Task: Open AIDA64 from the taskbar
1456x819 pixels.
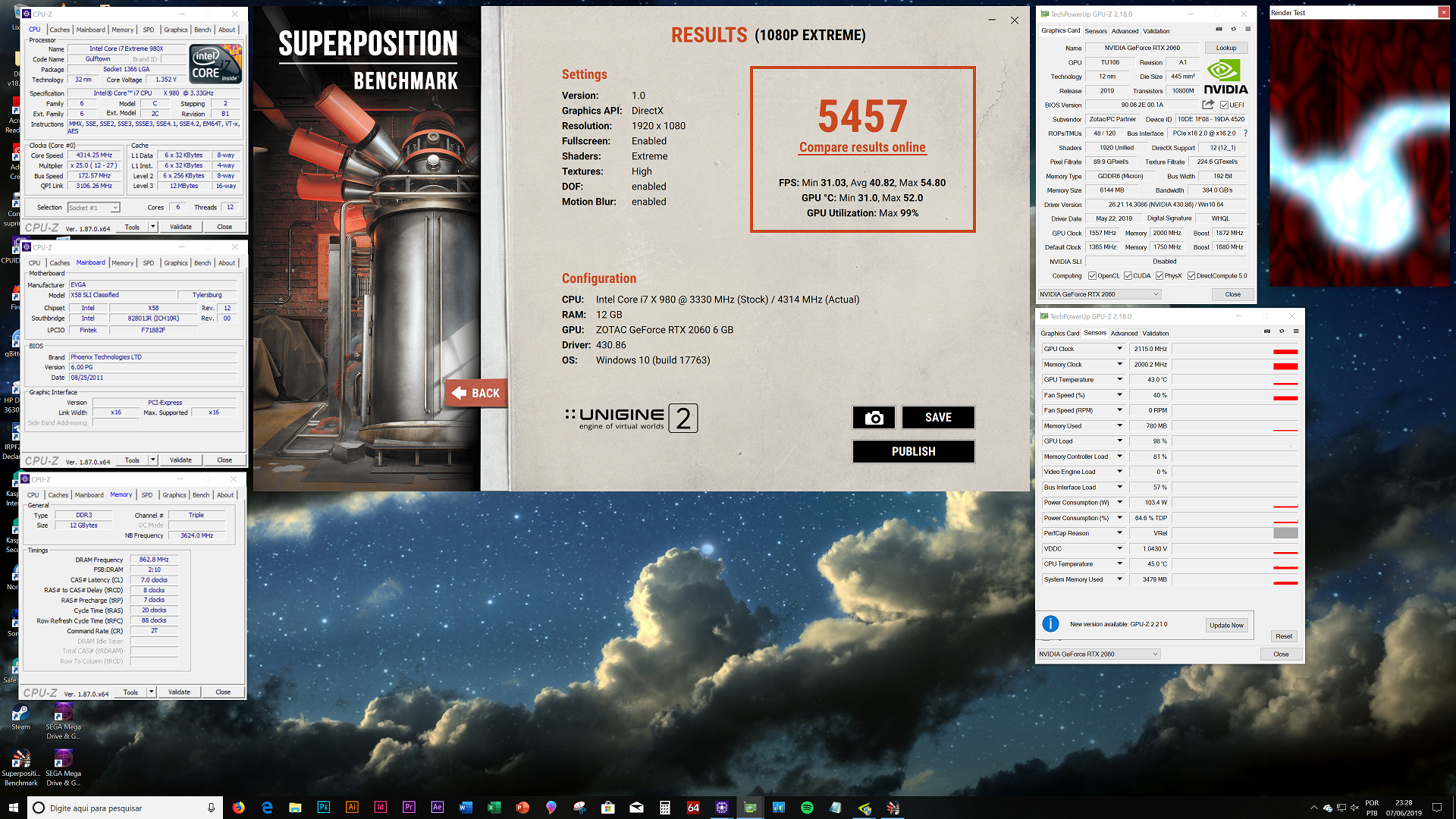Action: 693,808
